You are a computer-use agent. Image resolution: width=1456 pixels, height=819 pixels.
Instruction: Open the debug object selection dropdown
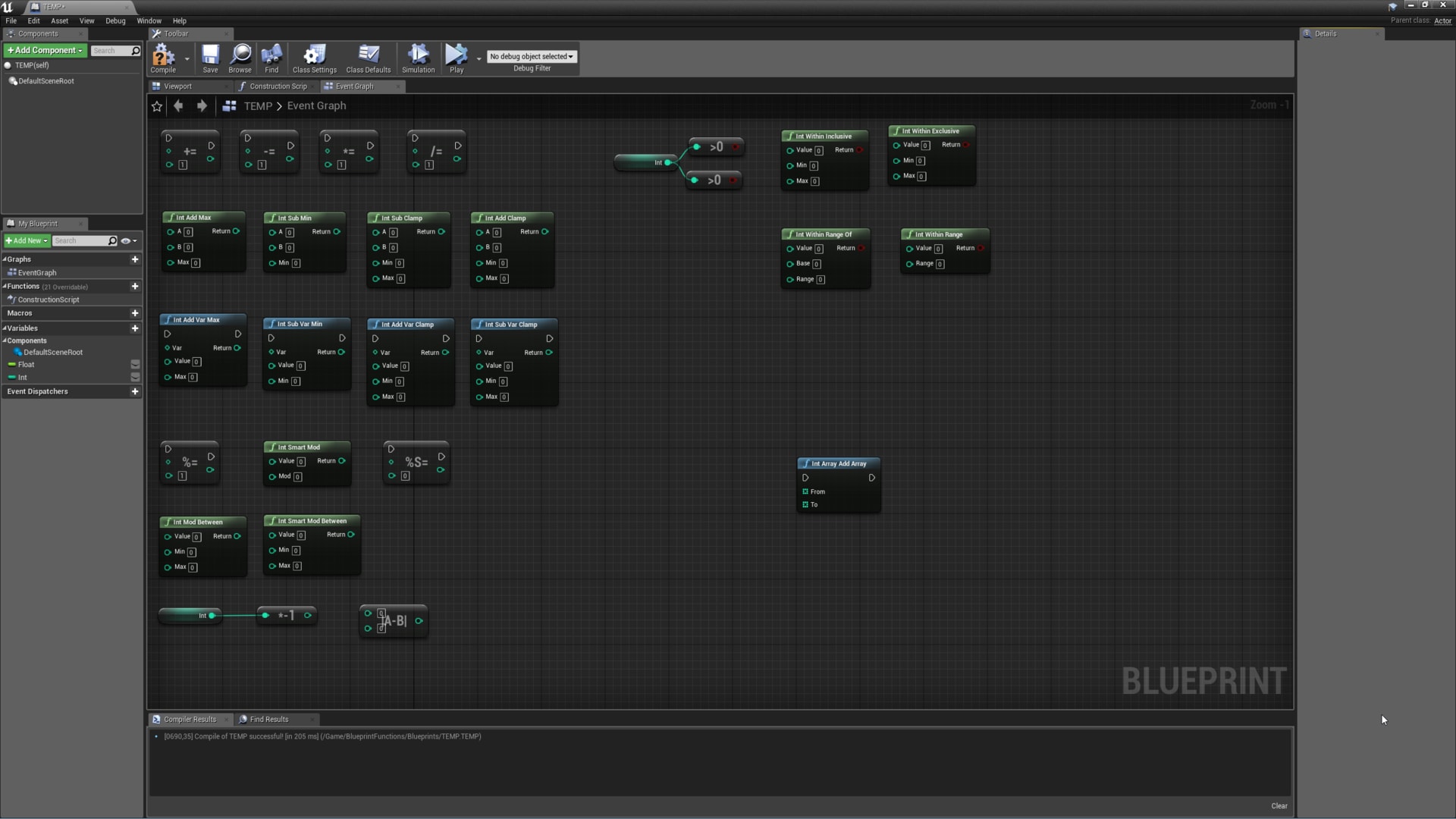click(x=531, y=56)
